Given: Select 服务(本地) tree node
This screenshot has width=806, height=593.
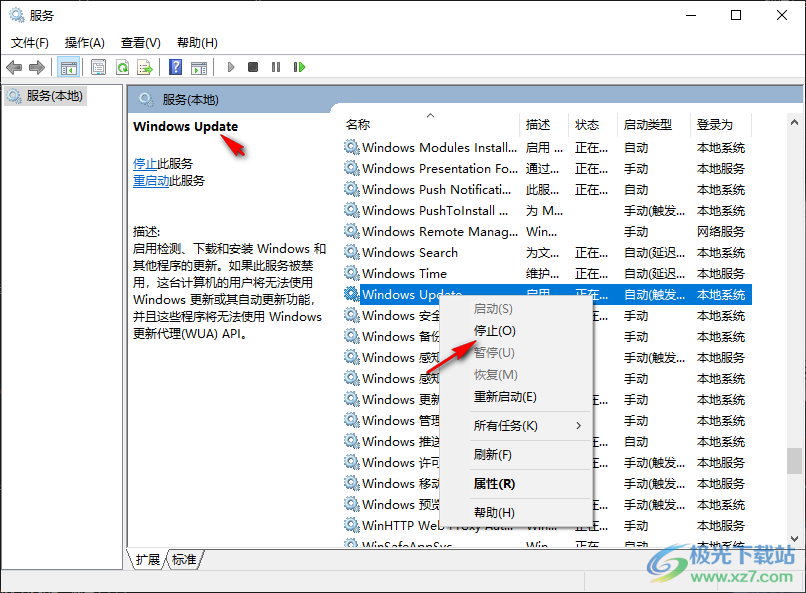Looking at the screenshot, I should (45, 96).
